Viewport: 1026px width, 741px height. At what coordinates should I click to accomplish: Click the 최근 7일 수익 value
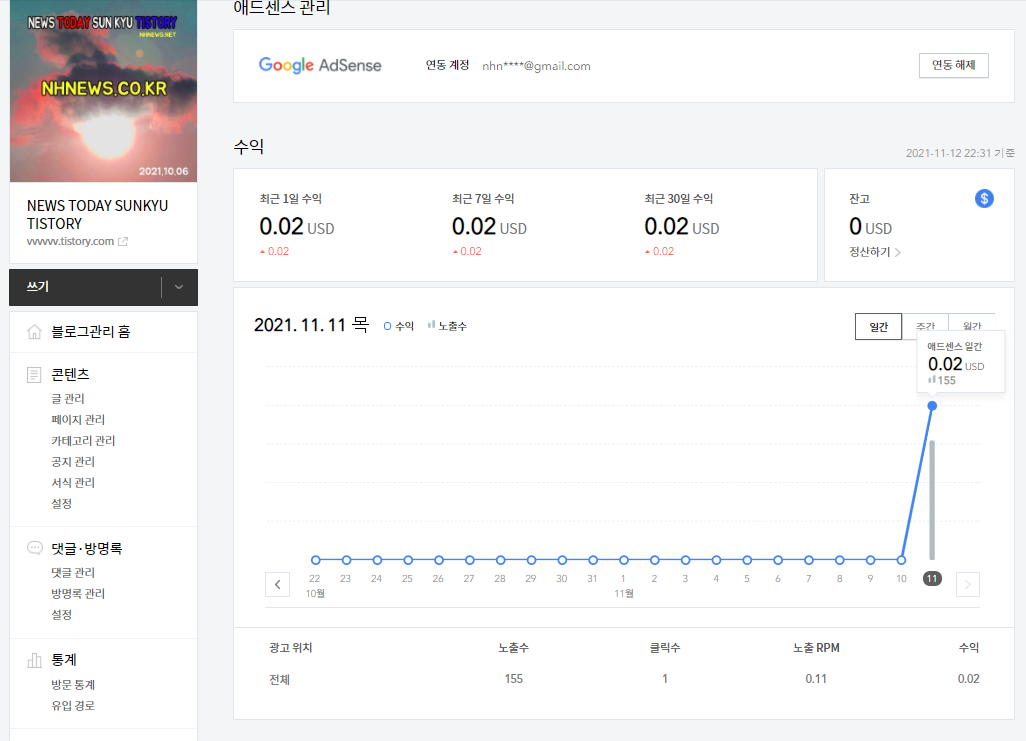pyautogui.click(x=489, y=227)
